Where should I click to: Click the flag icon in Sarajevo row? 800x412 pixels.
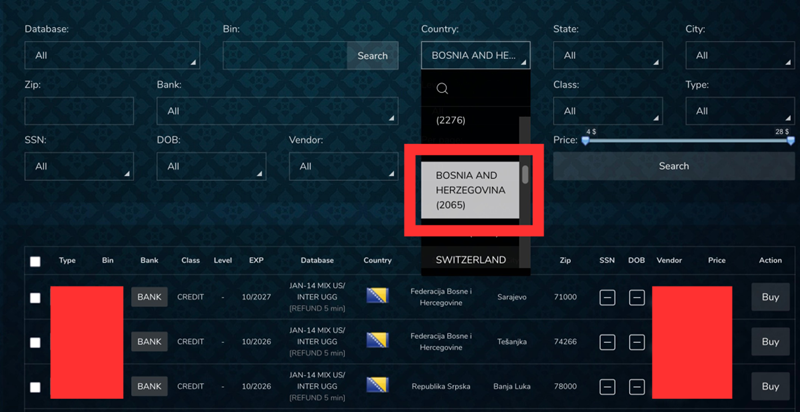[378, 297]
